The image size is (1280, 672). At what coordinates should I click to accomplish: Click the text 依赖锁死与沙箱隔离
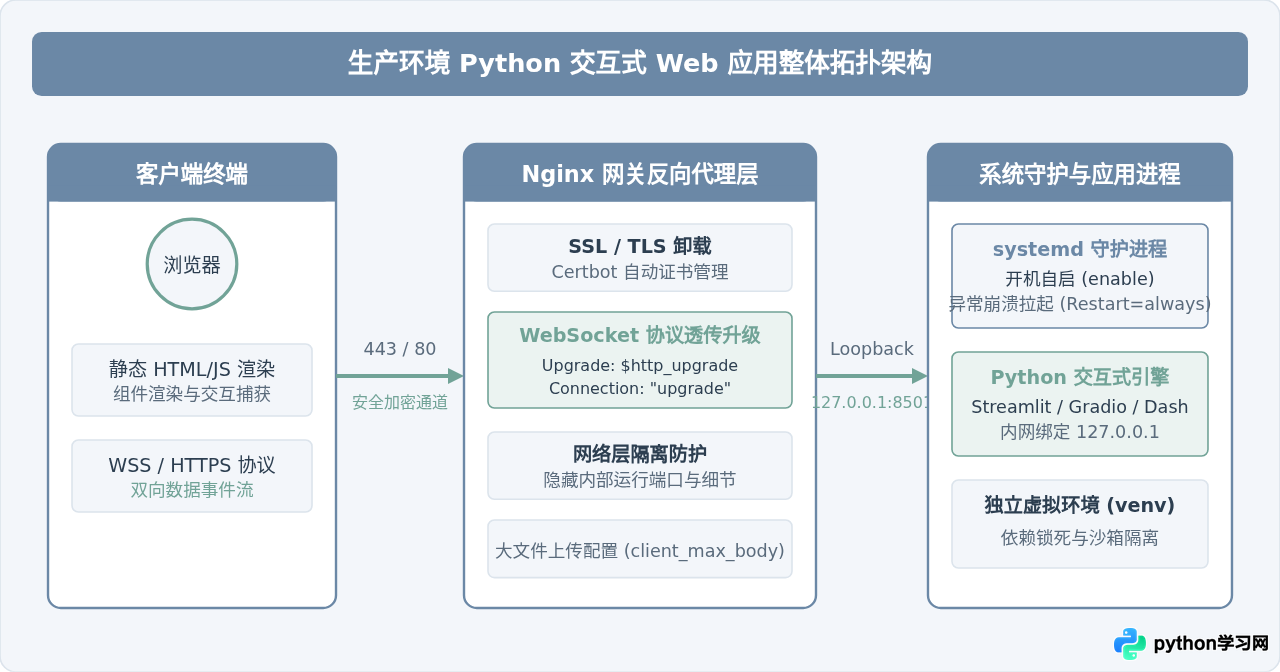[x=1080, y=538]
